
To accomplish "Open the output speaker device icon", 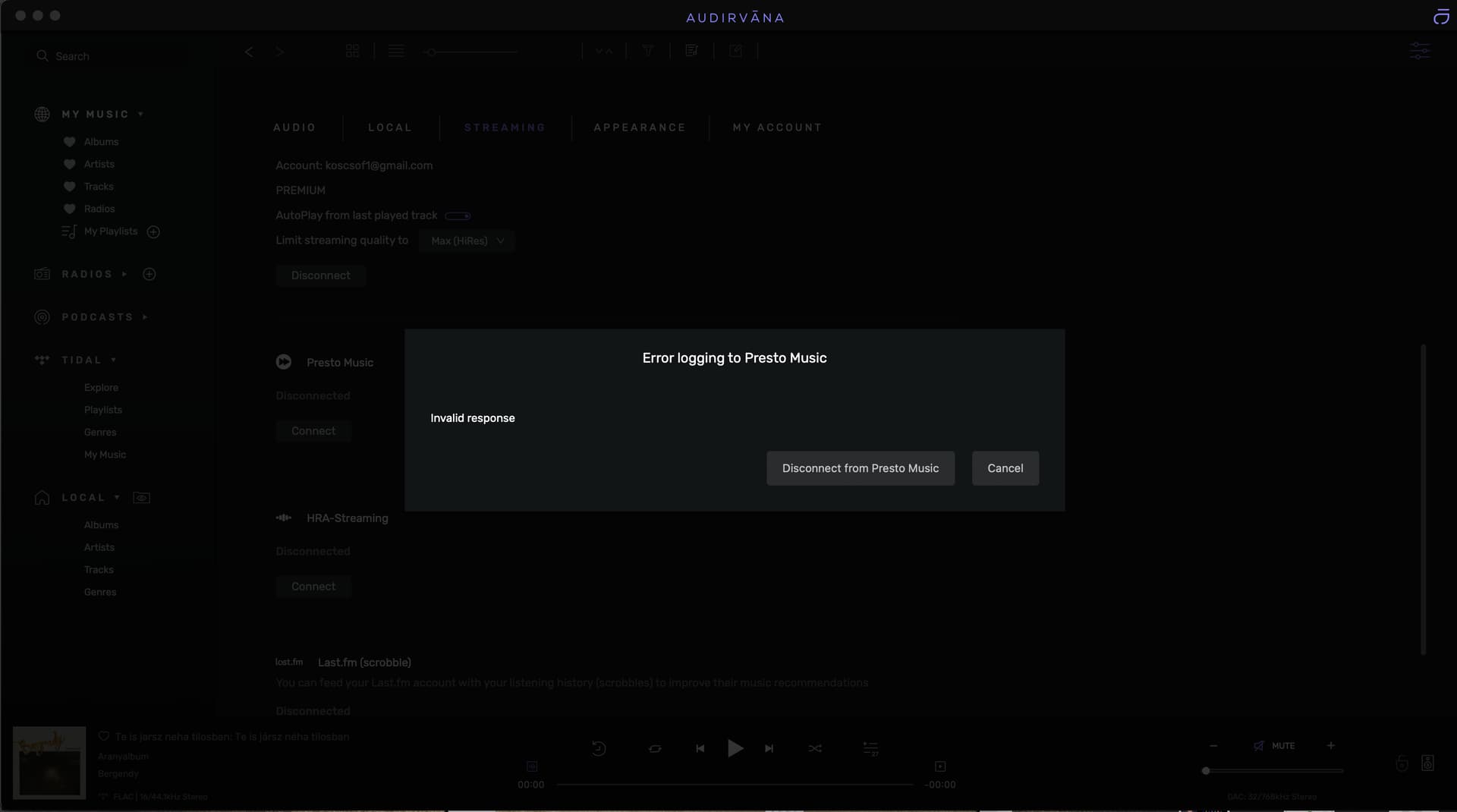I will click(x=1427, y=763).
